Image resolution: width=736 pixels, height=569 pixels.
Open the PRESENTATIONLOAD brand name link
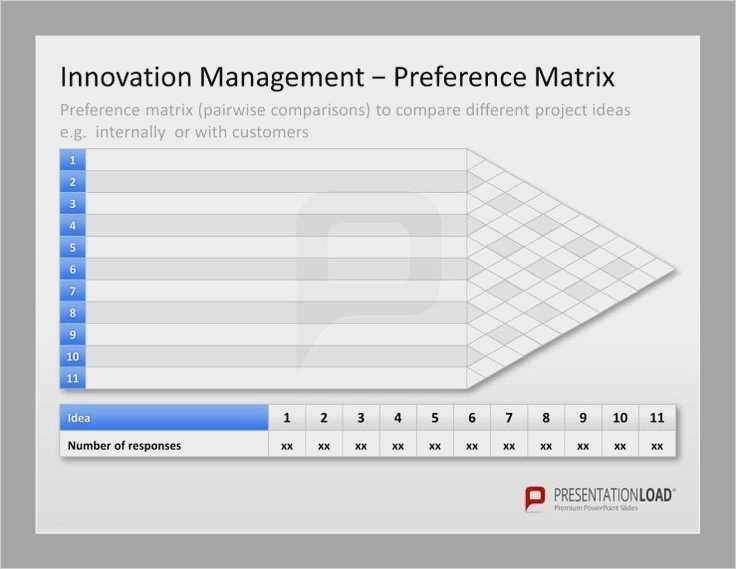pyautogui.click(x=614, y=494)
